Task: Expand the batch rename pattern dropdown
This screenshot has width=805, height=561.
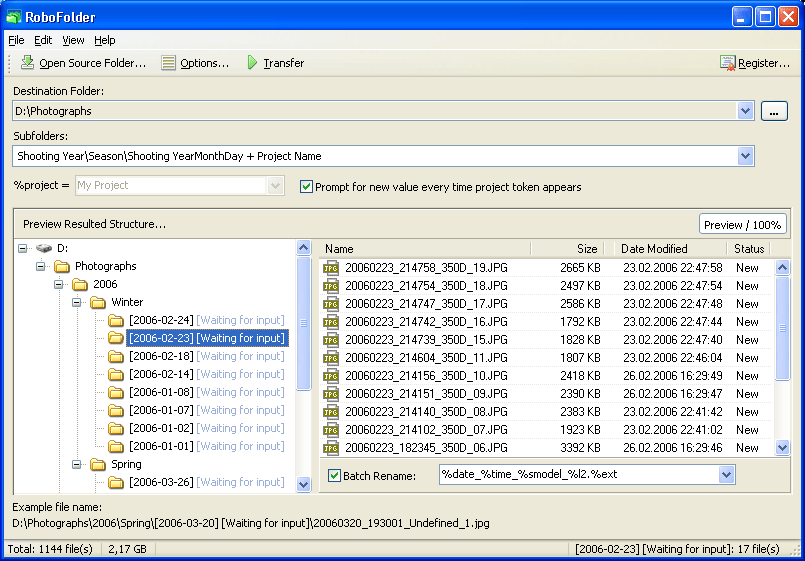Action: click(x=726, y=474)
